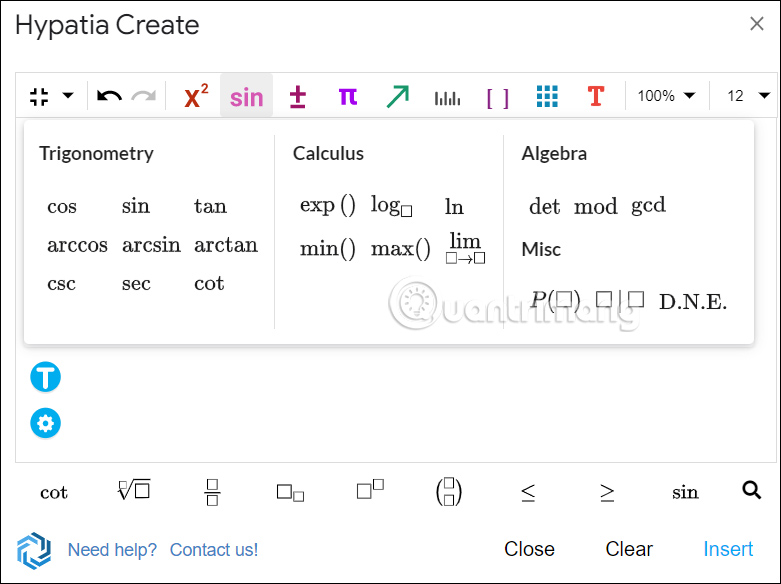Image resolution: width=781 pixels, height=584 pixels.
Task: Open the pink sin functions toolbar menu
Action: coord(247,97)
